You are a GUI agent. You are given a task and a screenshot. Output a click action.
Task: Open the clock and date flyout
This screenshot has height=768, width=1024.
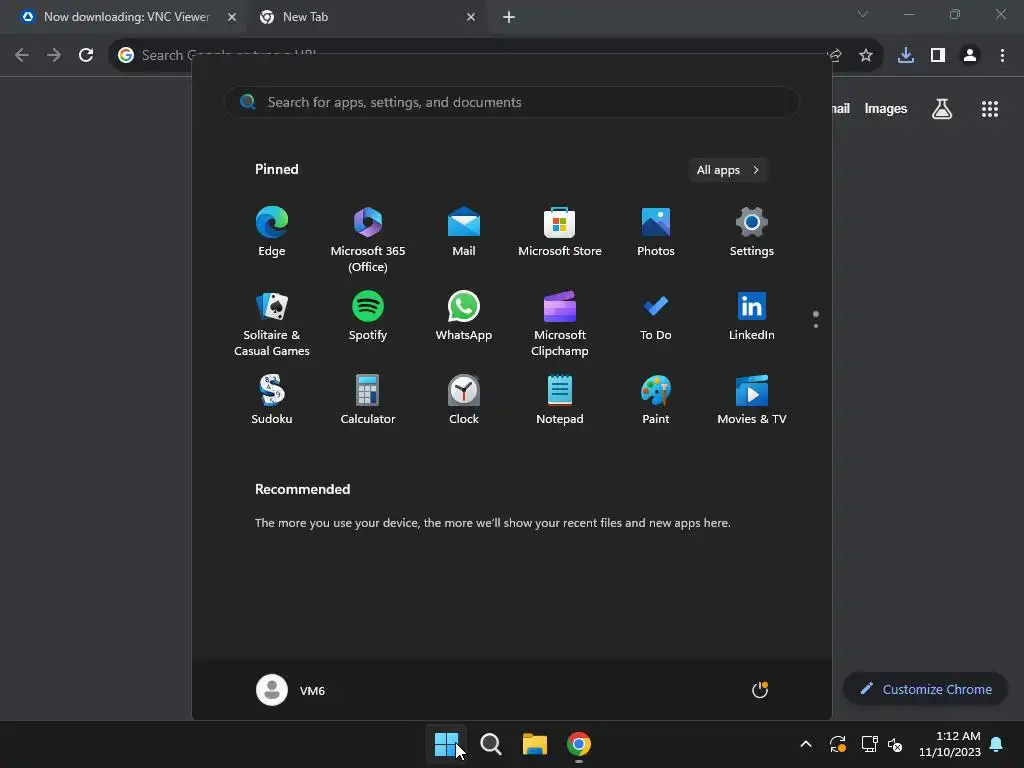click(950, 744)
